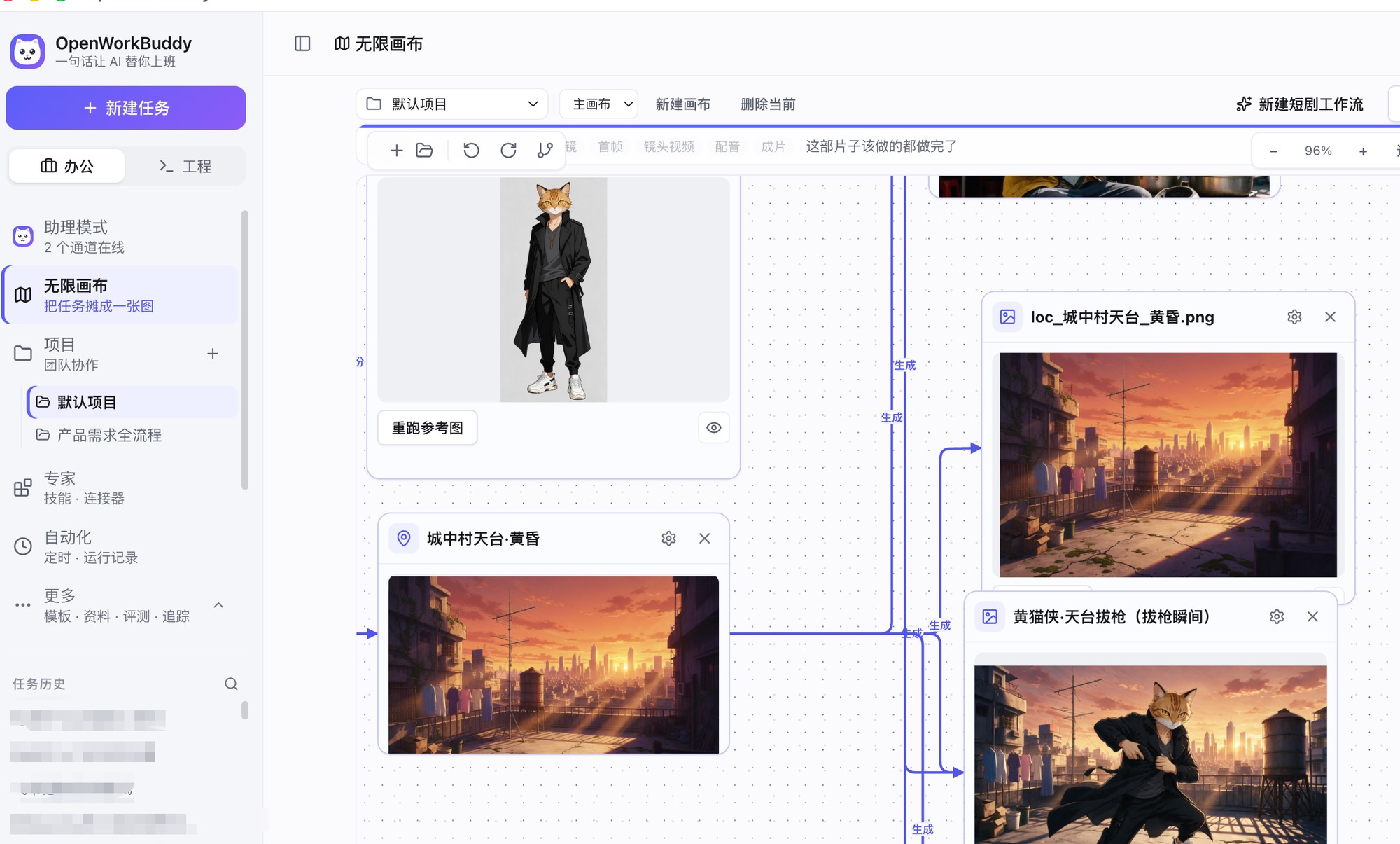Click the 重跑参考图 button
This screenshot has height=844, width=1400.
point(428,427)
